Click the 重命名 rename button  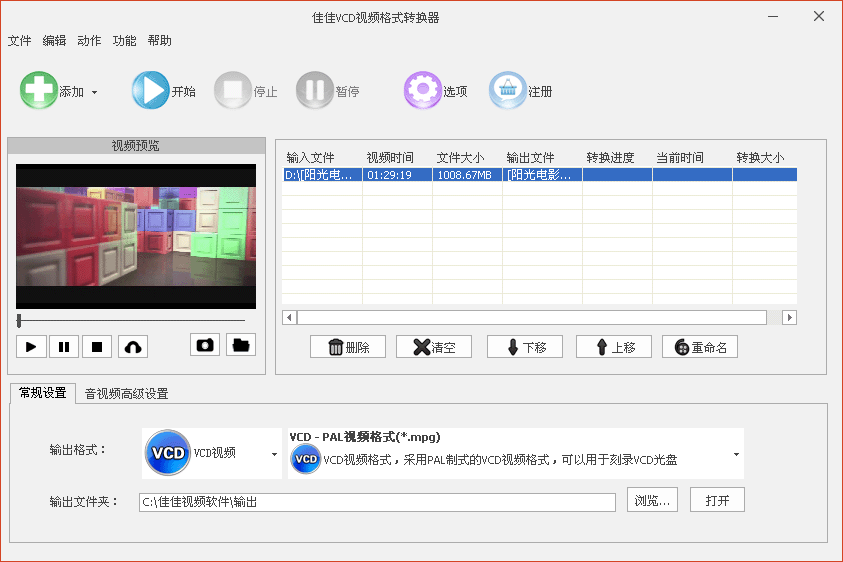[700, 347]
